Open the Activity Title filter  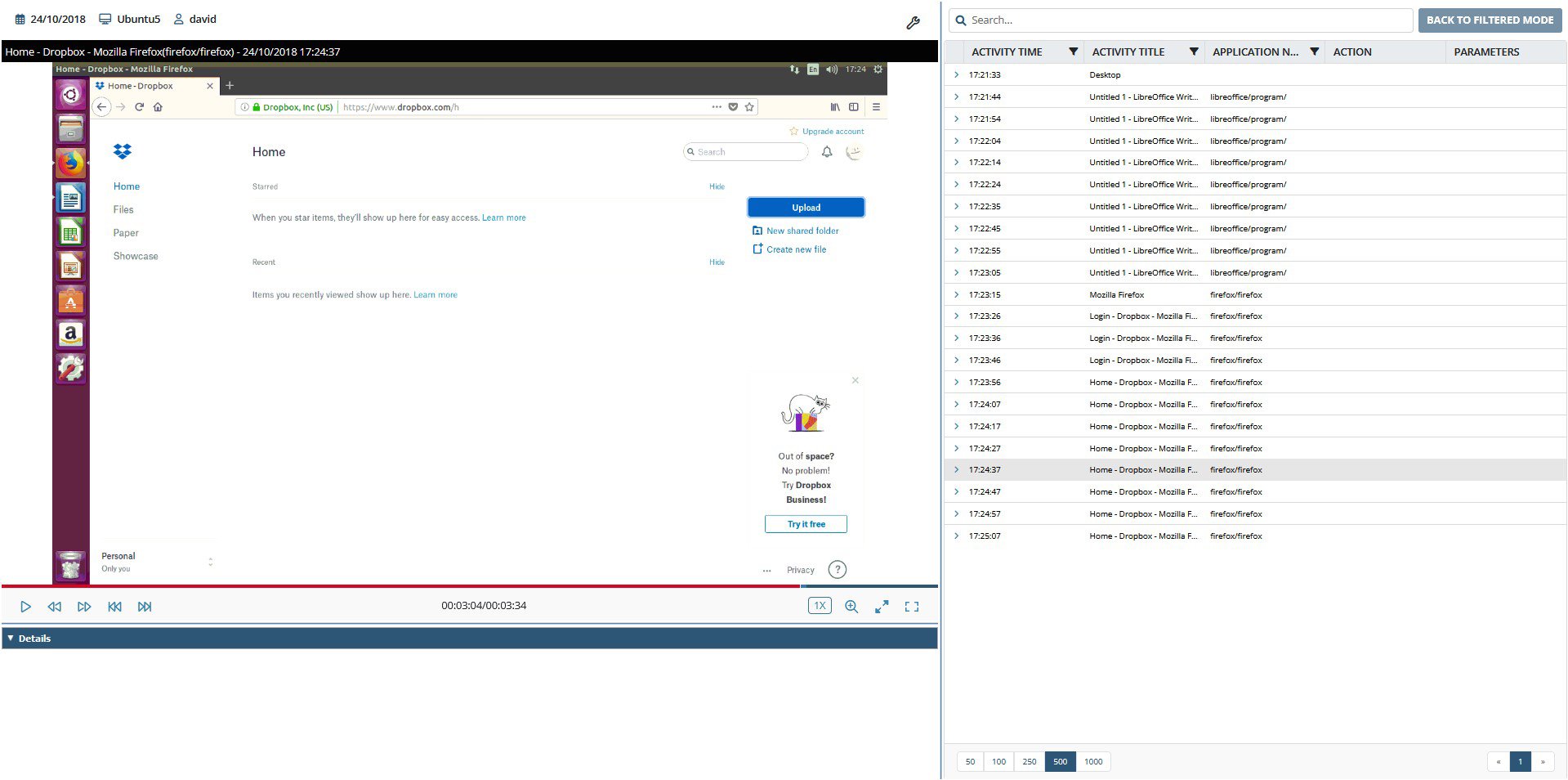tap(1194, 52)
